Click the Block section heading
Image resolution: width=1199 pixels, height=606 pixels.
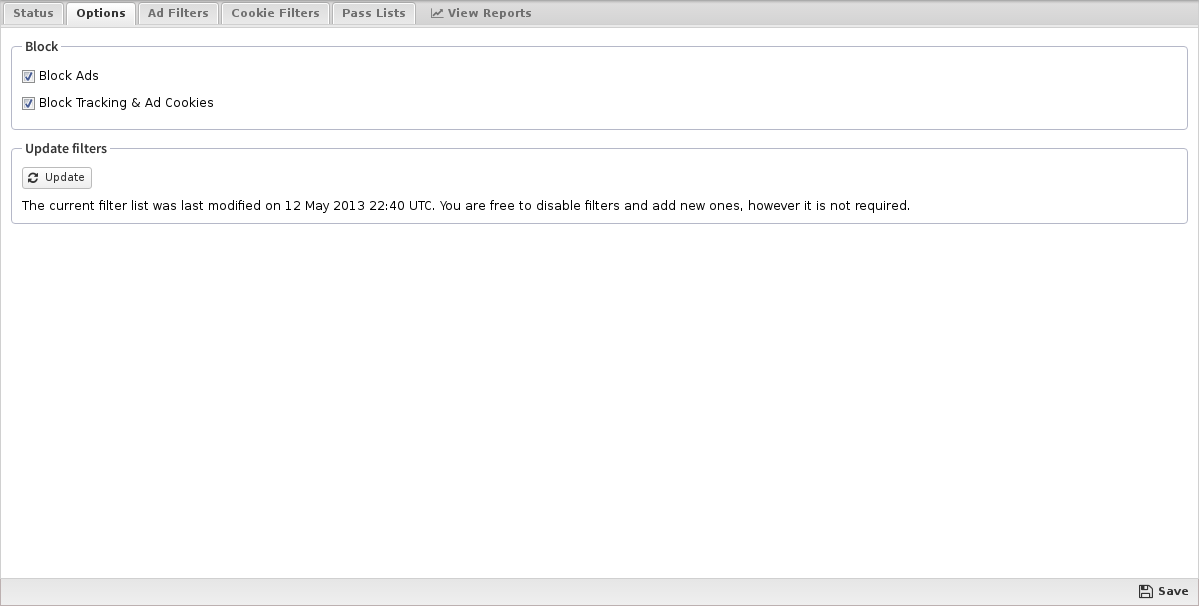[42, 47]
